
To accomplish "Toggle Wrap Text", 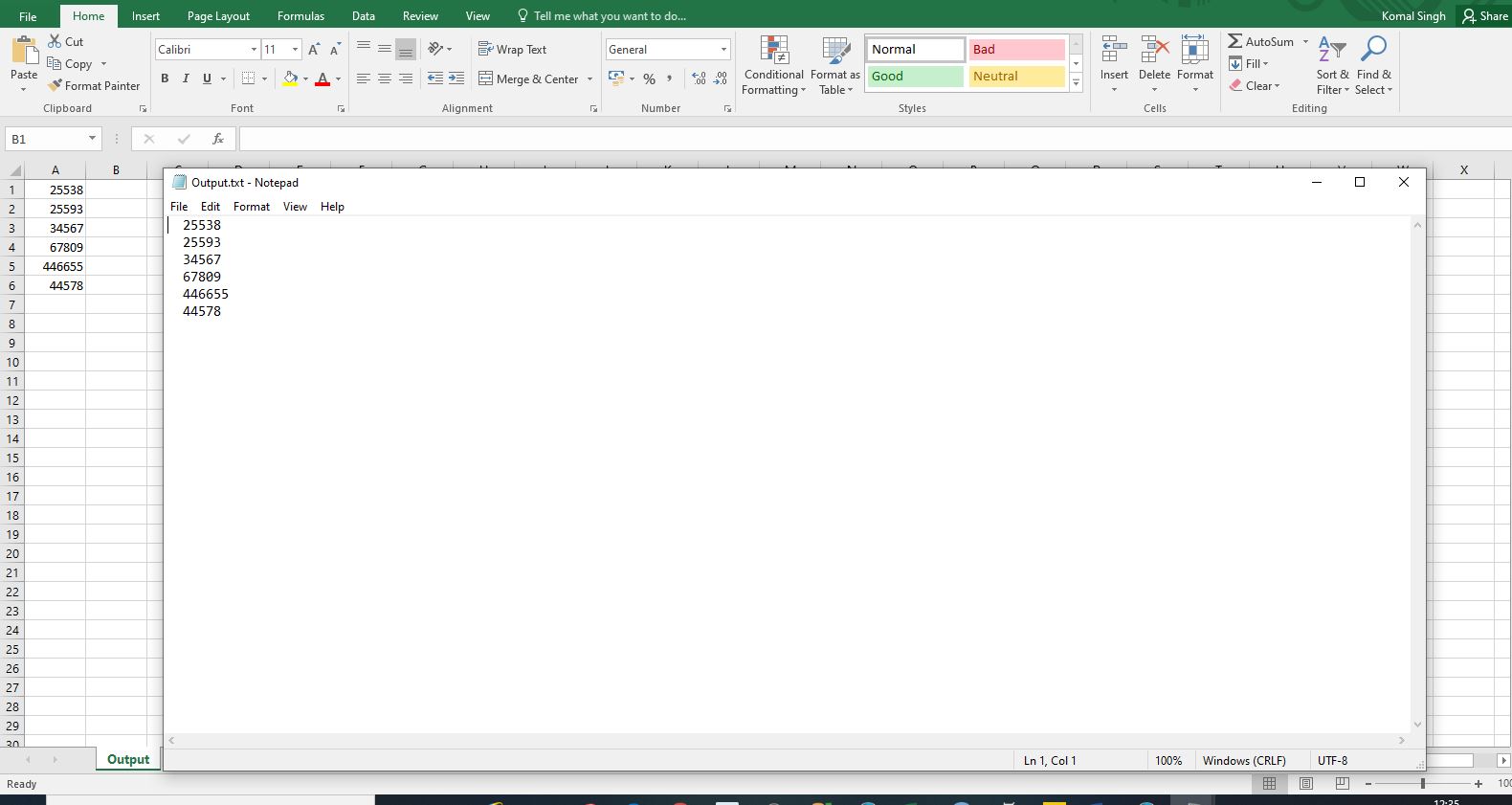I will point(512,49).
